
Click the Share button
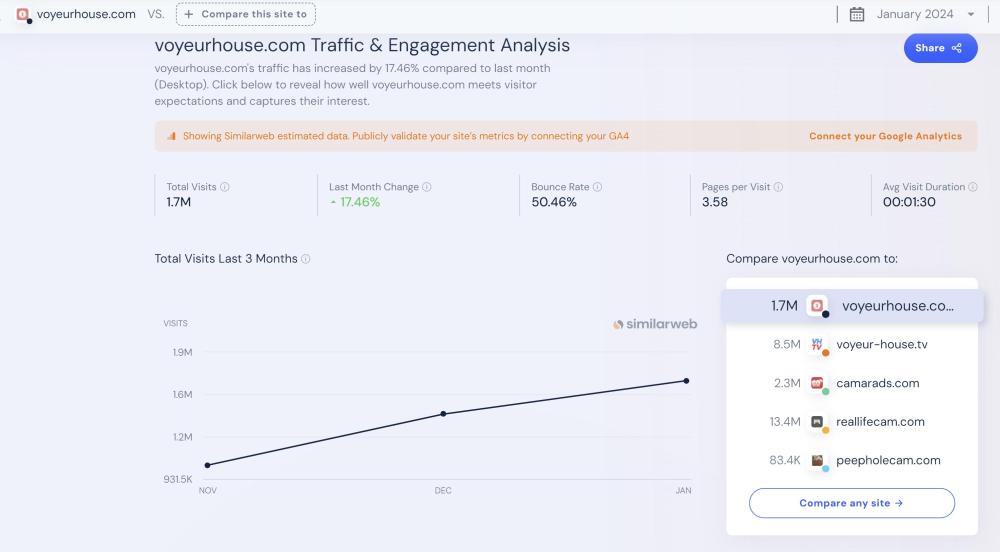pyautogui.click(x=939, y=48)
